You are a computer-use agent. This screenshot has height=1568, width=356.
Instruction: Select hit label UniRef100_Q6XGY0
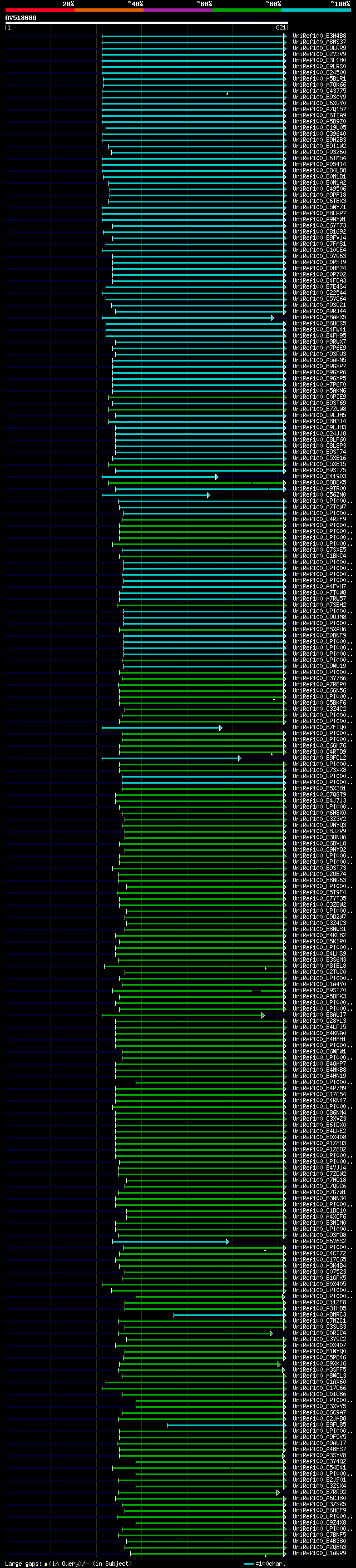tap(319, 103)
